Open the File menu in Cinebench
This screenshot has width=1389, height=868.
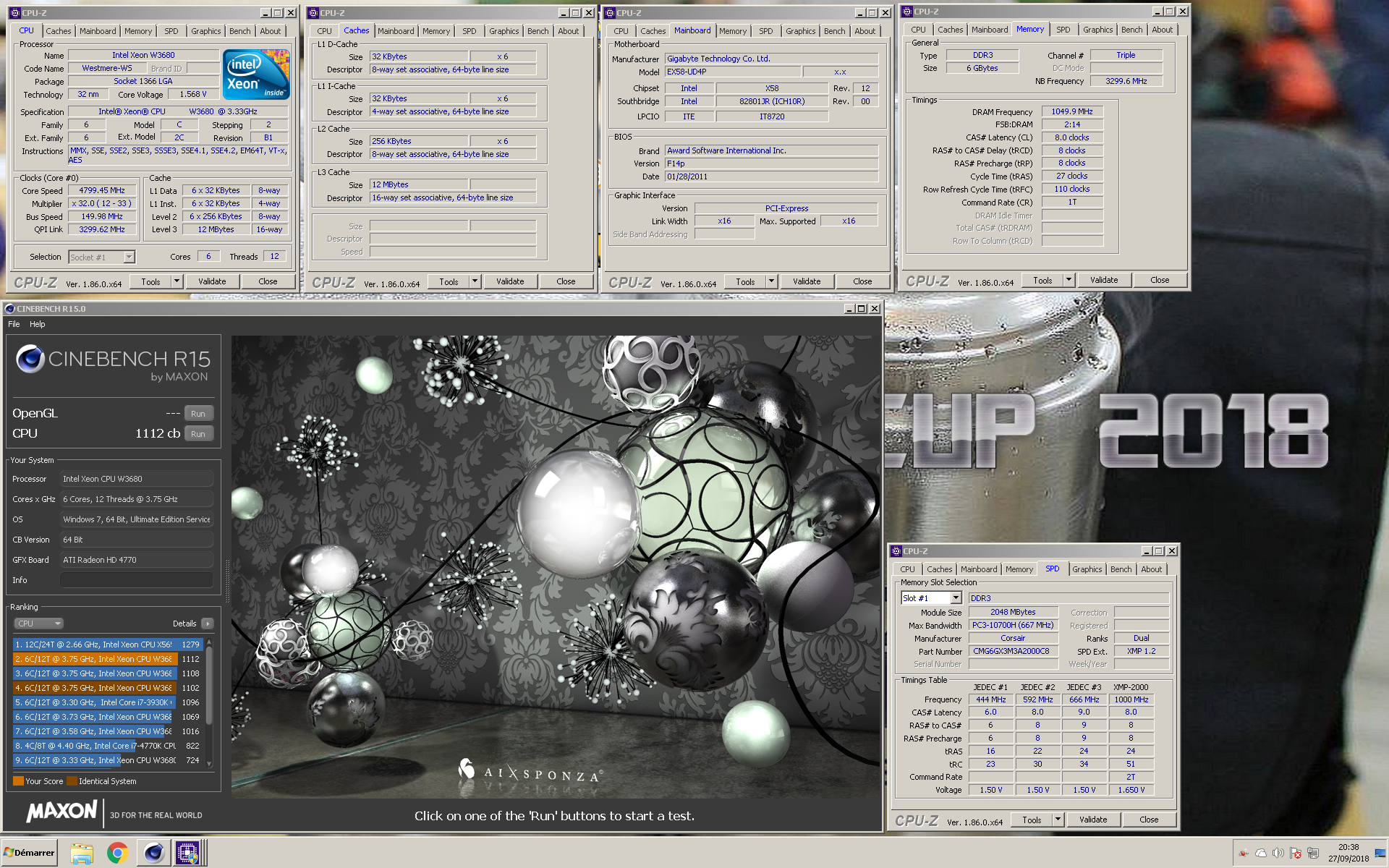14,324
